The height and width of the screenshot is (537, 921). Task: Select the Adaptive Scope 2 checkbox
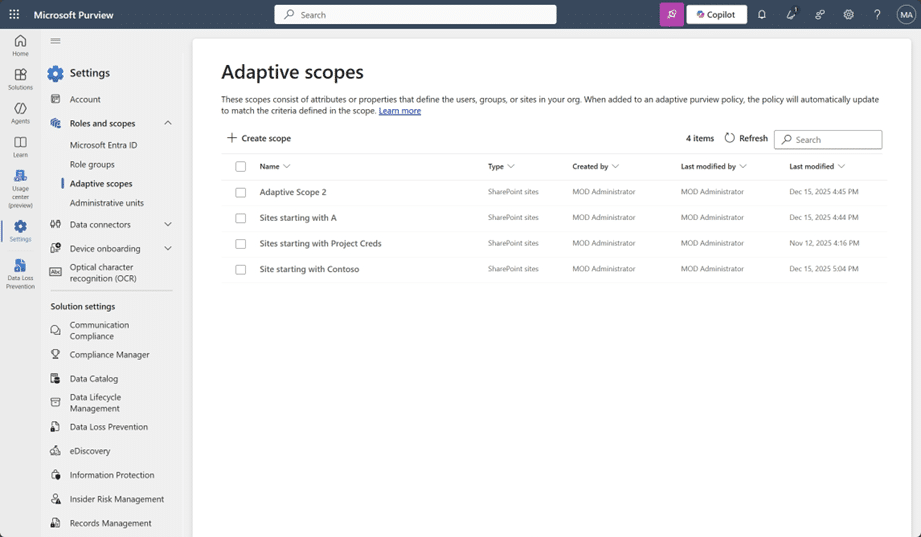(x=240, y=192)
